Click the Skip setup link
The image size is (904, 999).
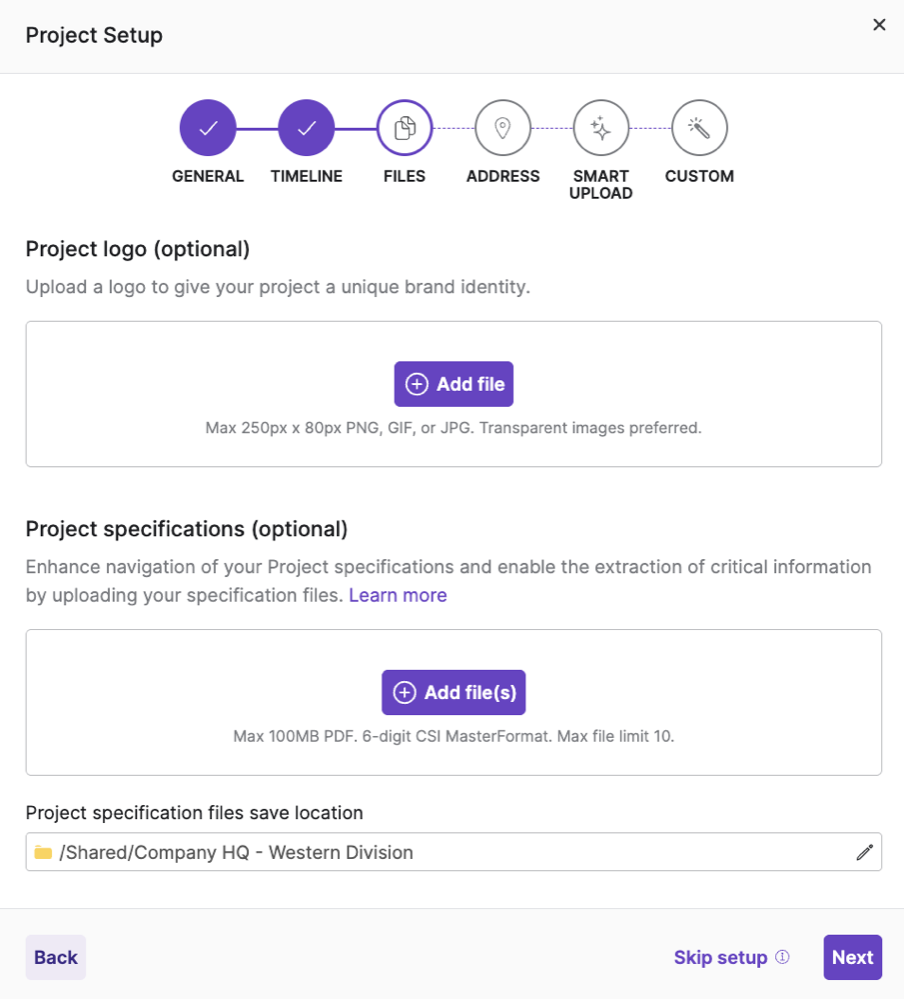(x=720, y=957)
